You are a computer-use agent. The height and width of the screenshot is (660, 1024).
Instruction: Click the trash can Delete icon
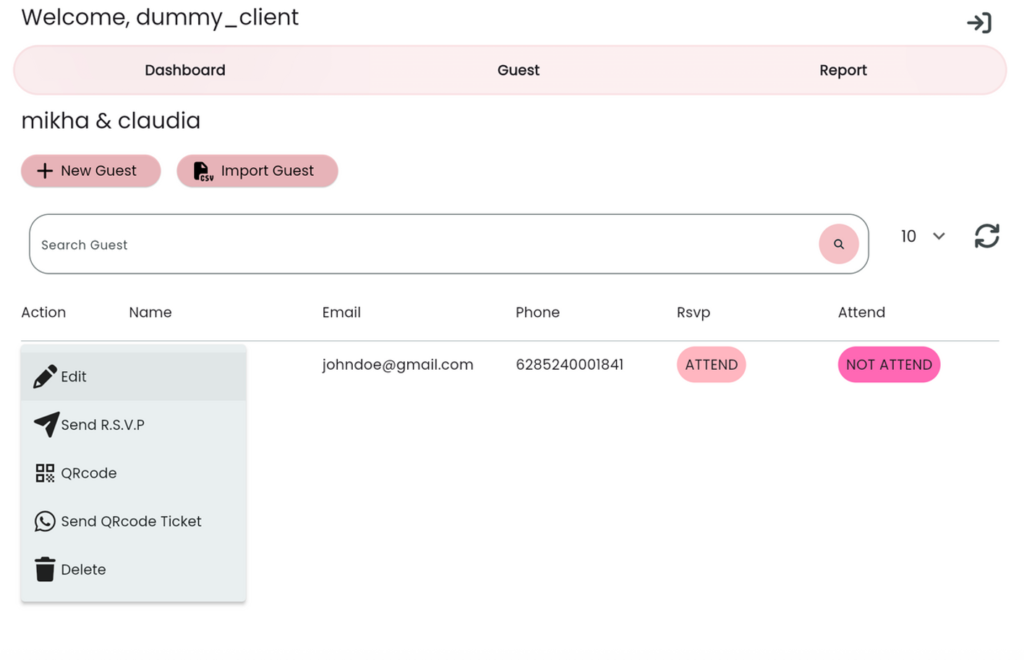tap(45, 569)
